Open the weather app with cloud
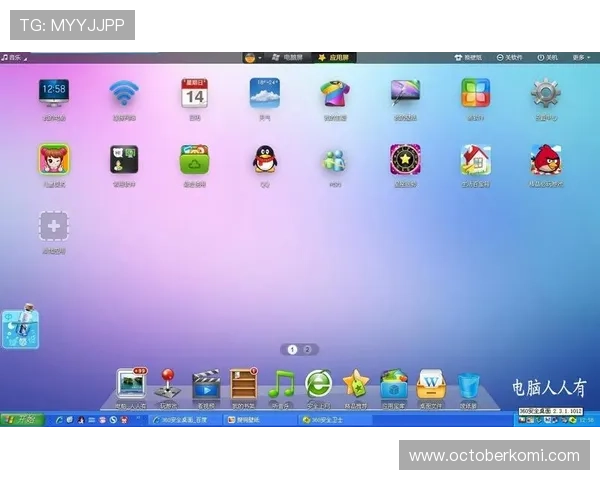 (264, 93)
